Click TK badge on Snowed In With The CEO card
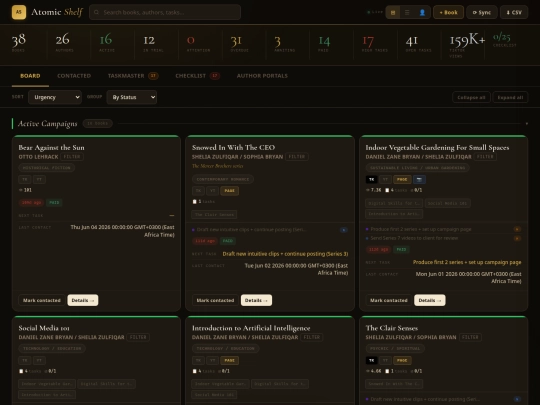 click(198, 191)
